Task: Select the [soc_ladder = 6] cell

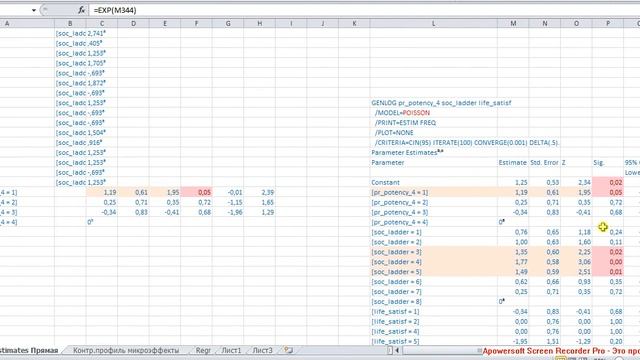Action: click(x=433, y=282)
